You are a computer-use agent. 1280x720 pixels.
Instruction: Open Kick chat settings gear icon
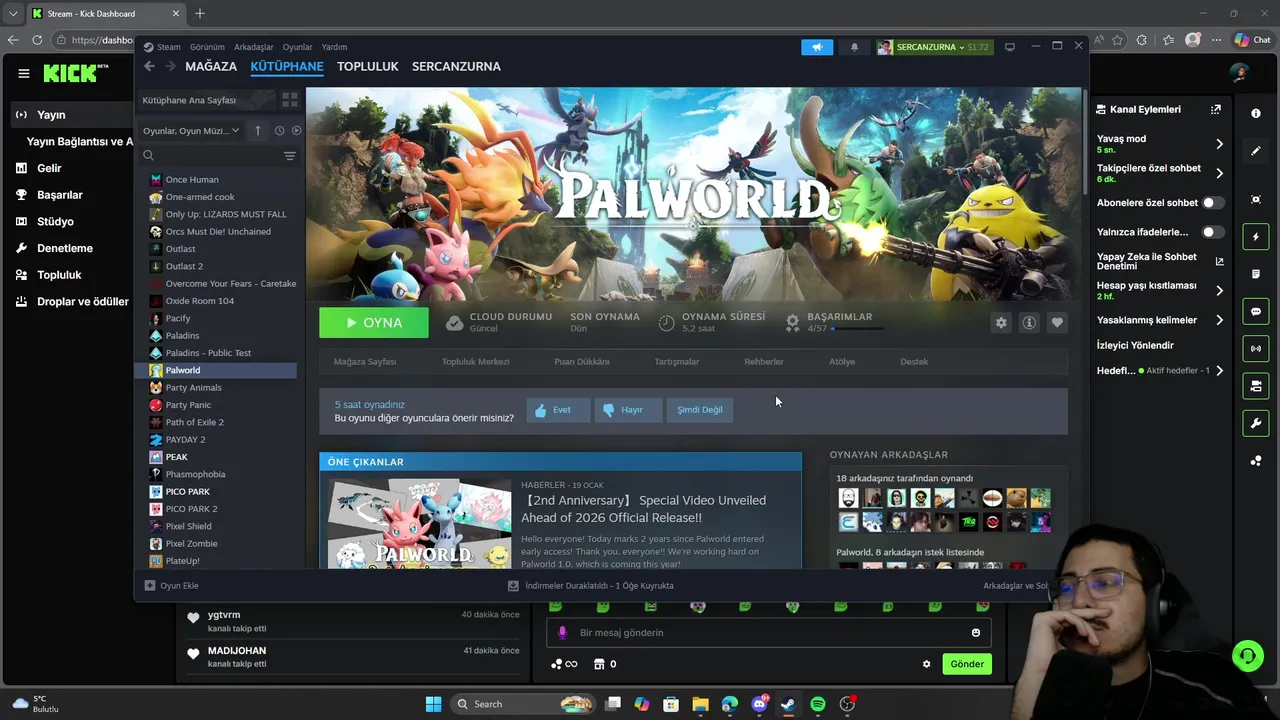(x=926, y=664)
